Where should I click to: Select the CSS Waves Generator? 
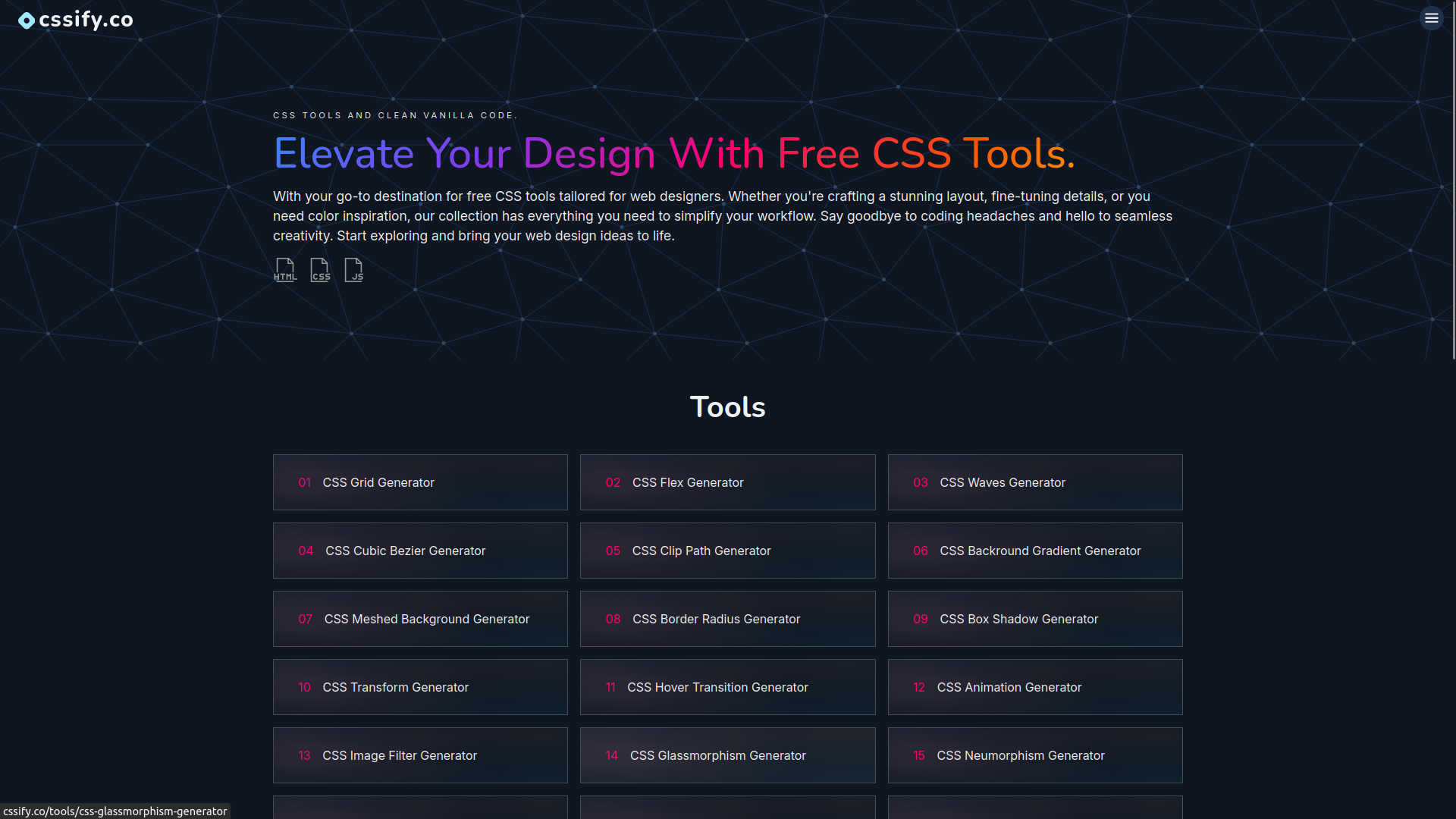coord(1034,482)
